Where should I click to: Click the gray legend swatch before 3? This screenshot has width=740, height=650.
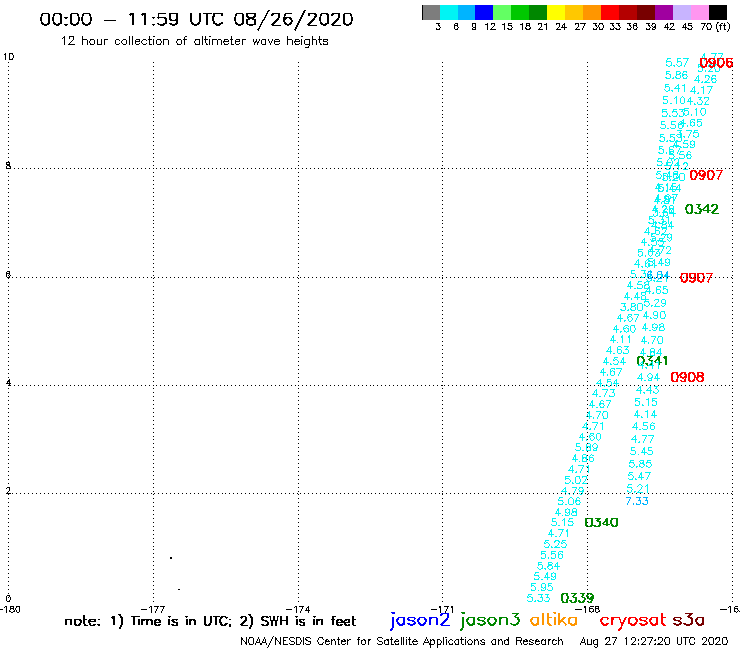click(x=431, y=12)
